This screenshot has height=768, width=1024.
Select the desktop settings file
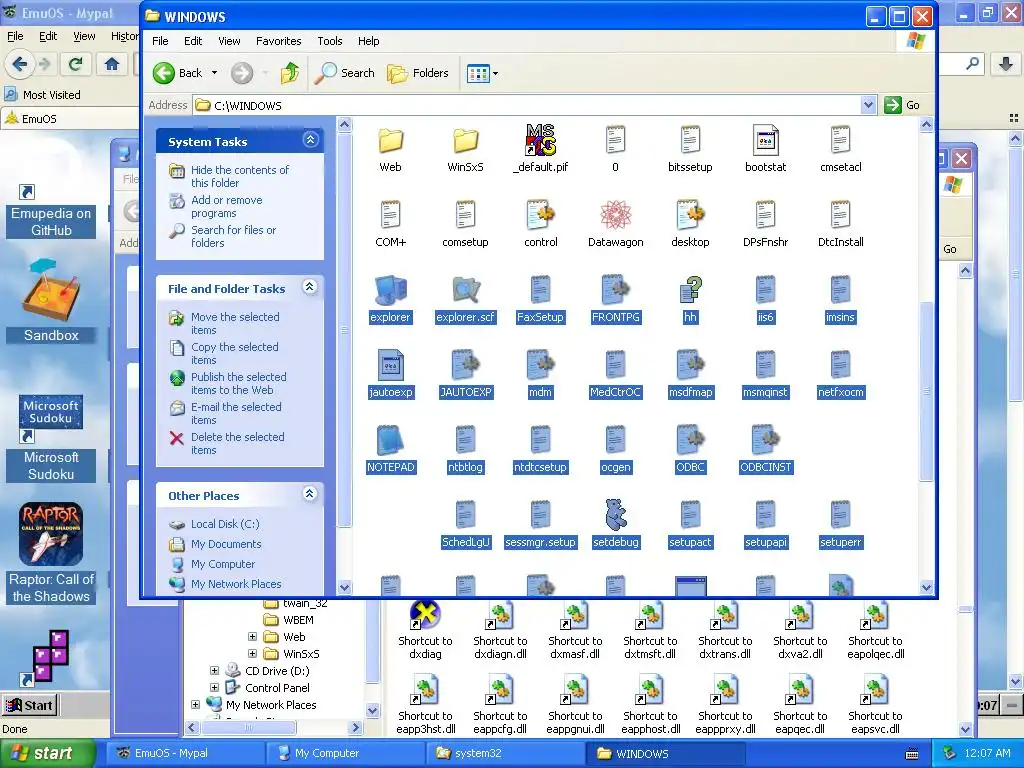click(x=690, y=215)
